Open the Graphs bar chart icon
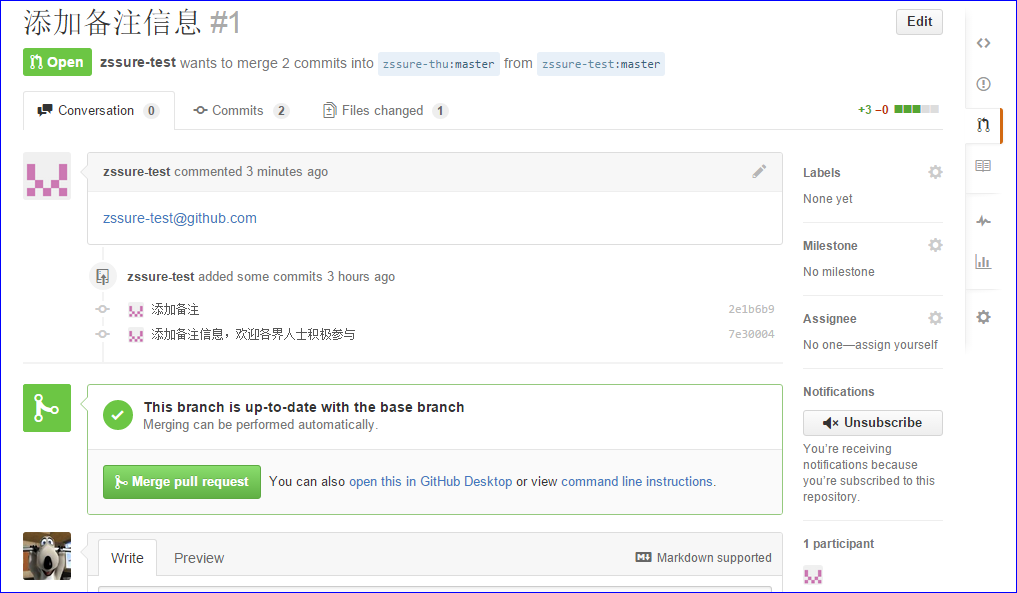 coord(983,261)
